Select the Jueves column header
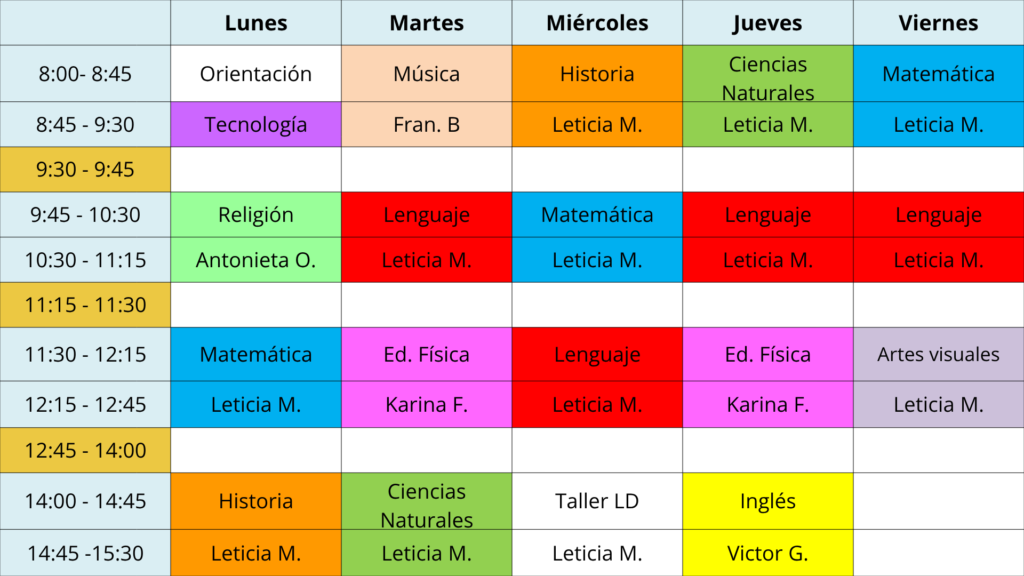Viewport: 1024px width, 576px height. pyautogui.click(x=768, y=23)
